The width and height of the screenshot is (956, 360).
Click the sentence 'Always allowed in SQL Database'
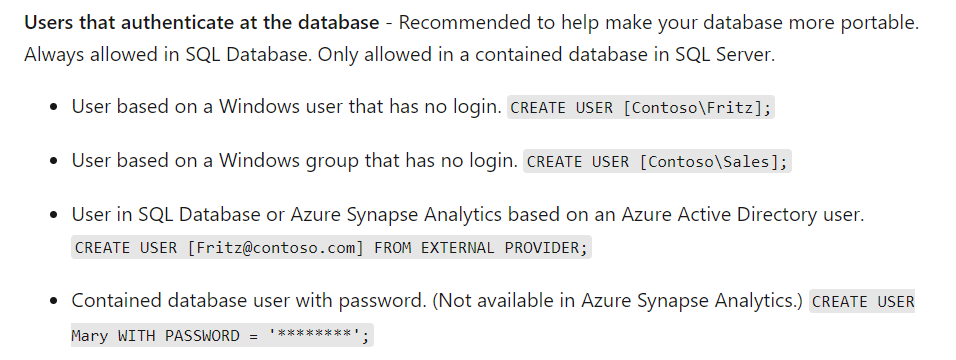166,55
